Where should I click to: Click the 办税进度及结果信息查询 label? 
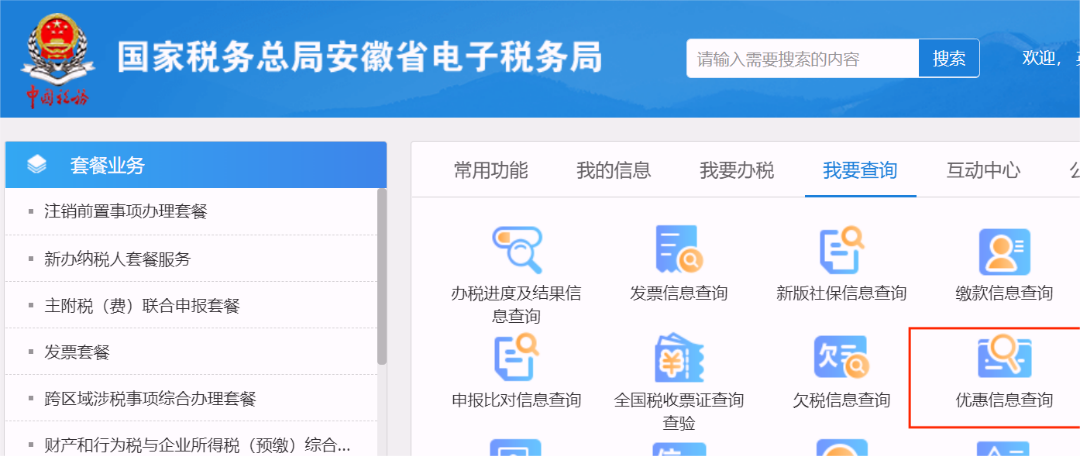[x=516, y=304]
